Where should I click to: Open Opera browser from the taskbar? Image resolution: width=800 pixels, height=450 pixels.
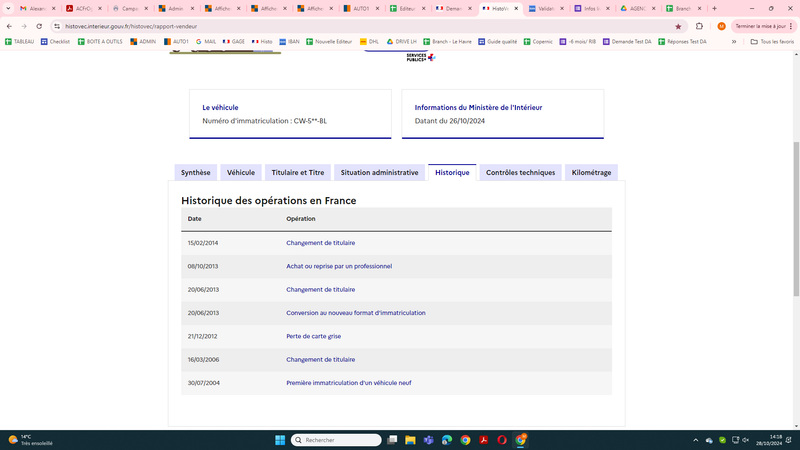pos(502,440)
